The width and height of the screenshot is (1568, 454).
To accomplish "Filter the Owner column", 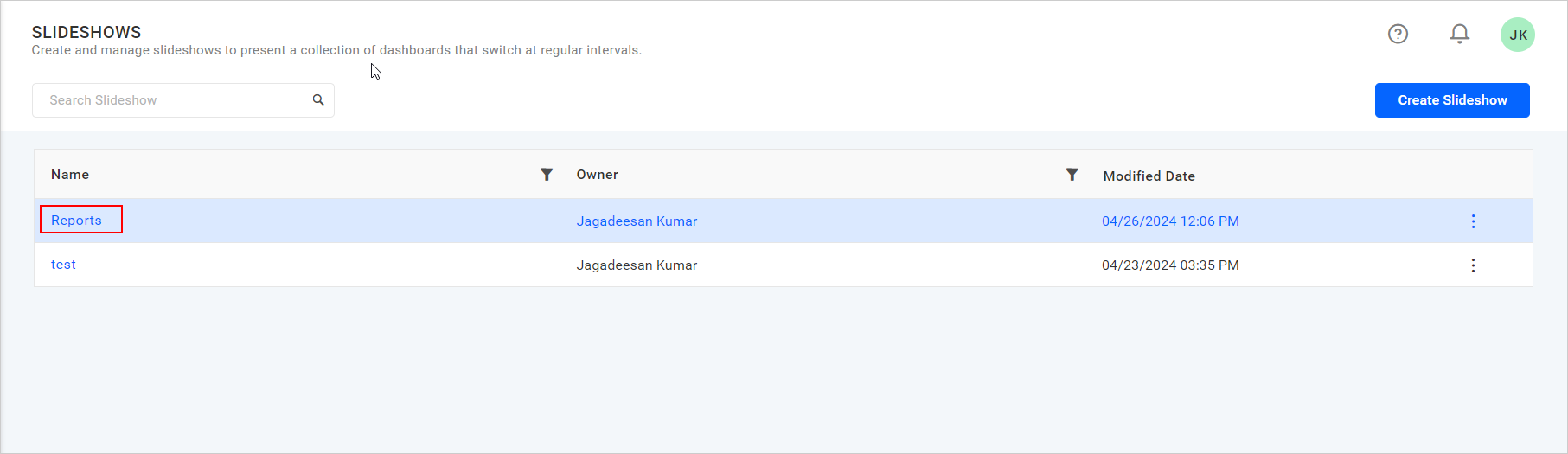I will point(1072,175).
